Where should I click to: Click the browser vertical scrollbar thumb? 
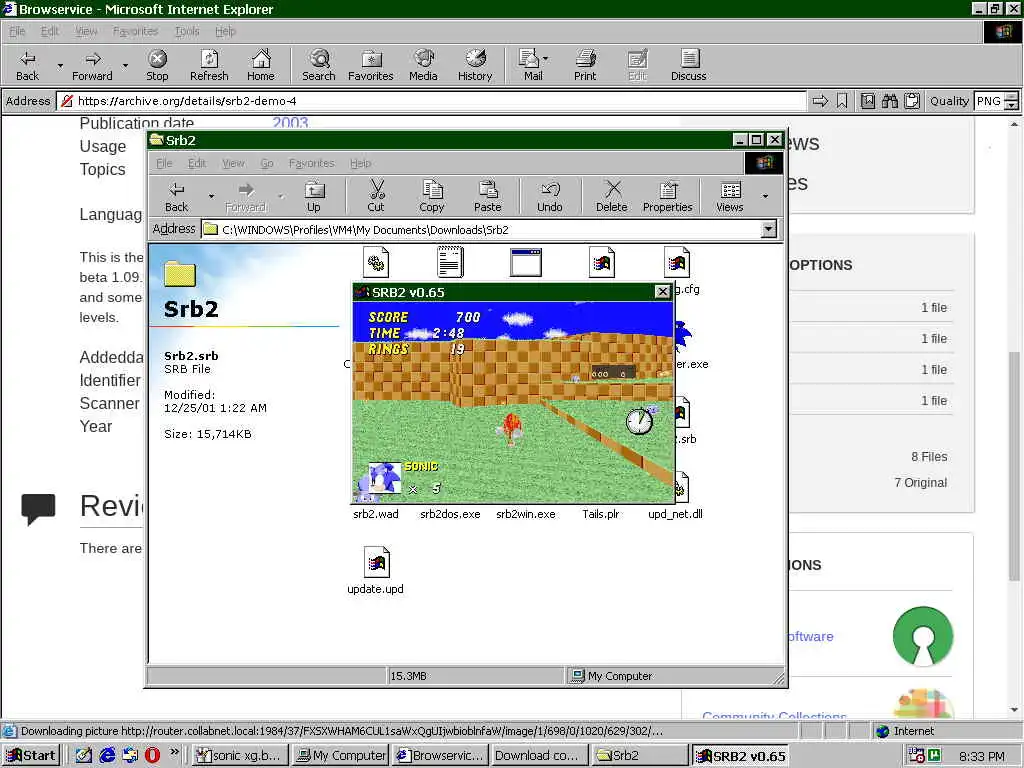click(x=1014, y=465)
